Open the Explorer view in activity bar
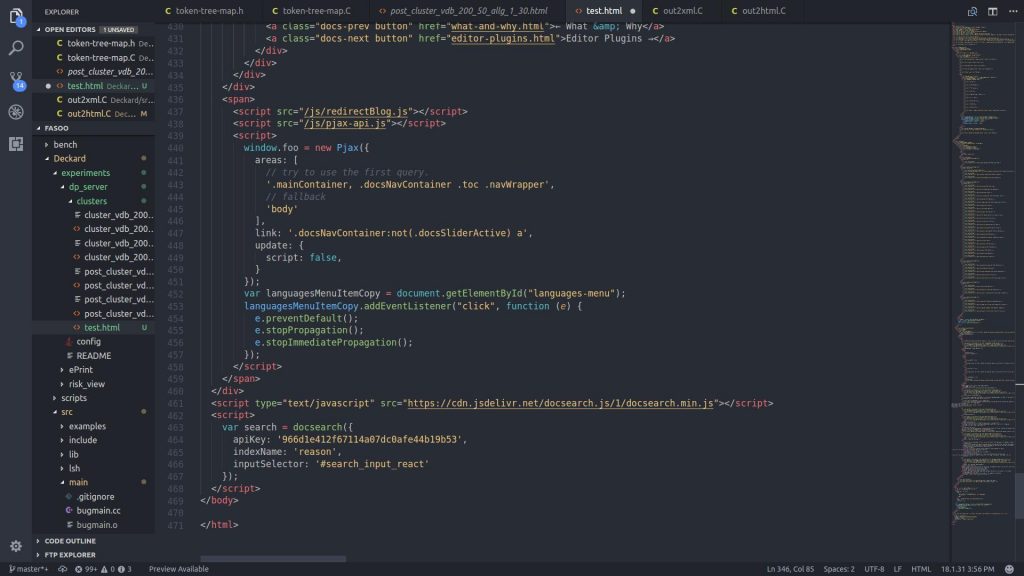The height and width of the screenshot is (576, 1024). [16, 16]
